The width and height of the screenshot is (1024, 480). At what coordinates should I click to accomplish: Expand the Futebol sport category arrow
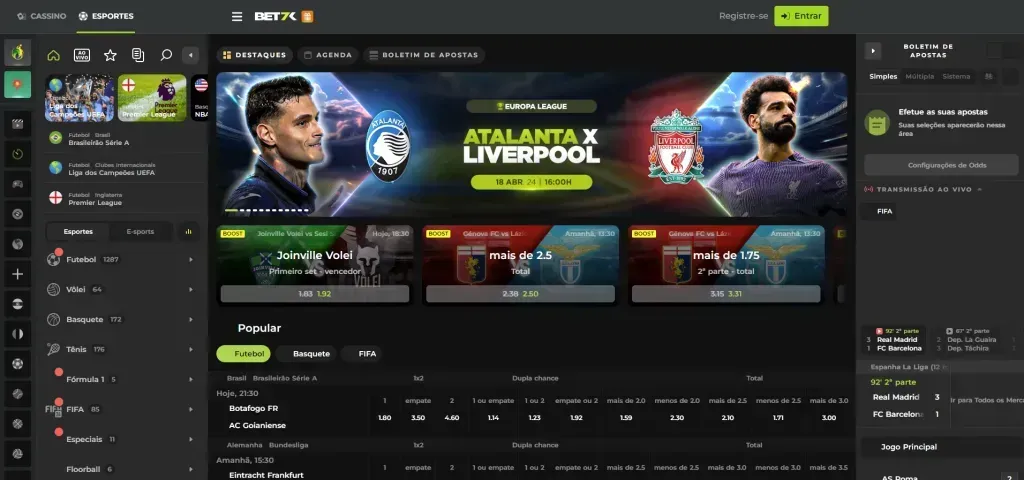coord(191,260)
